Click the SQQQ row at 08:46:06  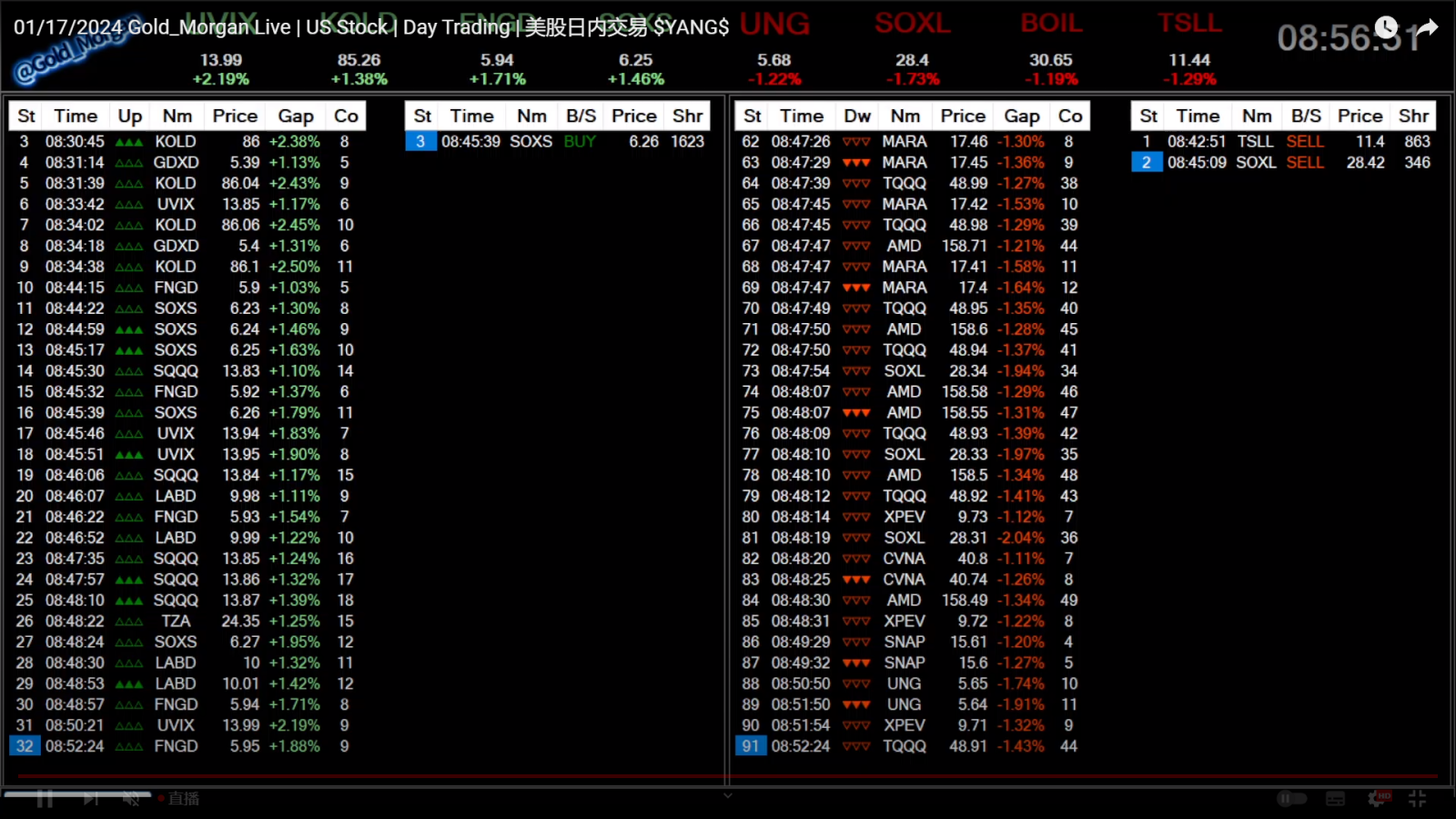[187, 475]
